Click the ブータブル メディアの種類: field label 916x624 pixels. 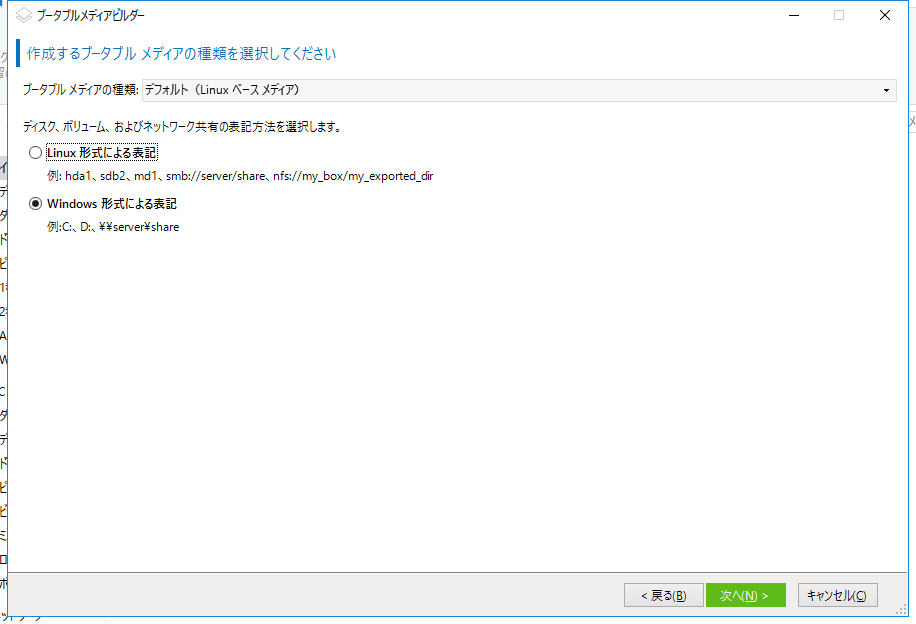click(x=80, y=90)
